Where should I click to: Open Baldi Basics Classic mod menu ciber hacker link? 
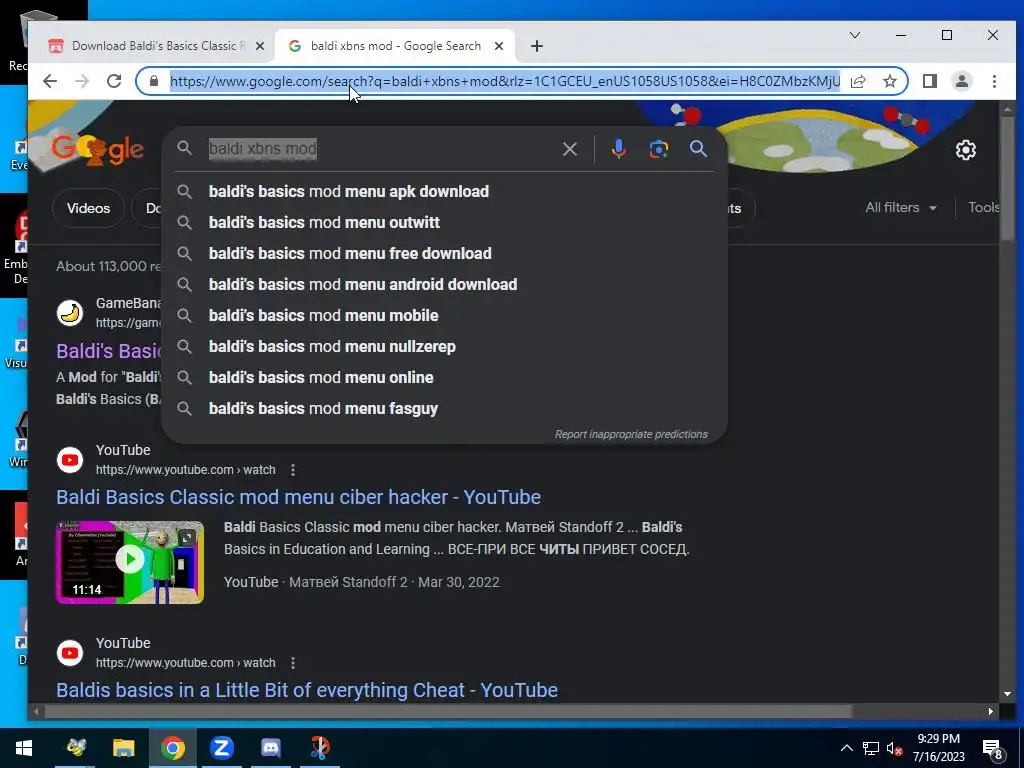tap(298, 497)
